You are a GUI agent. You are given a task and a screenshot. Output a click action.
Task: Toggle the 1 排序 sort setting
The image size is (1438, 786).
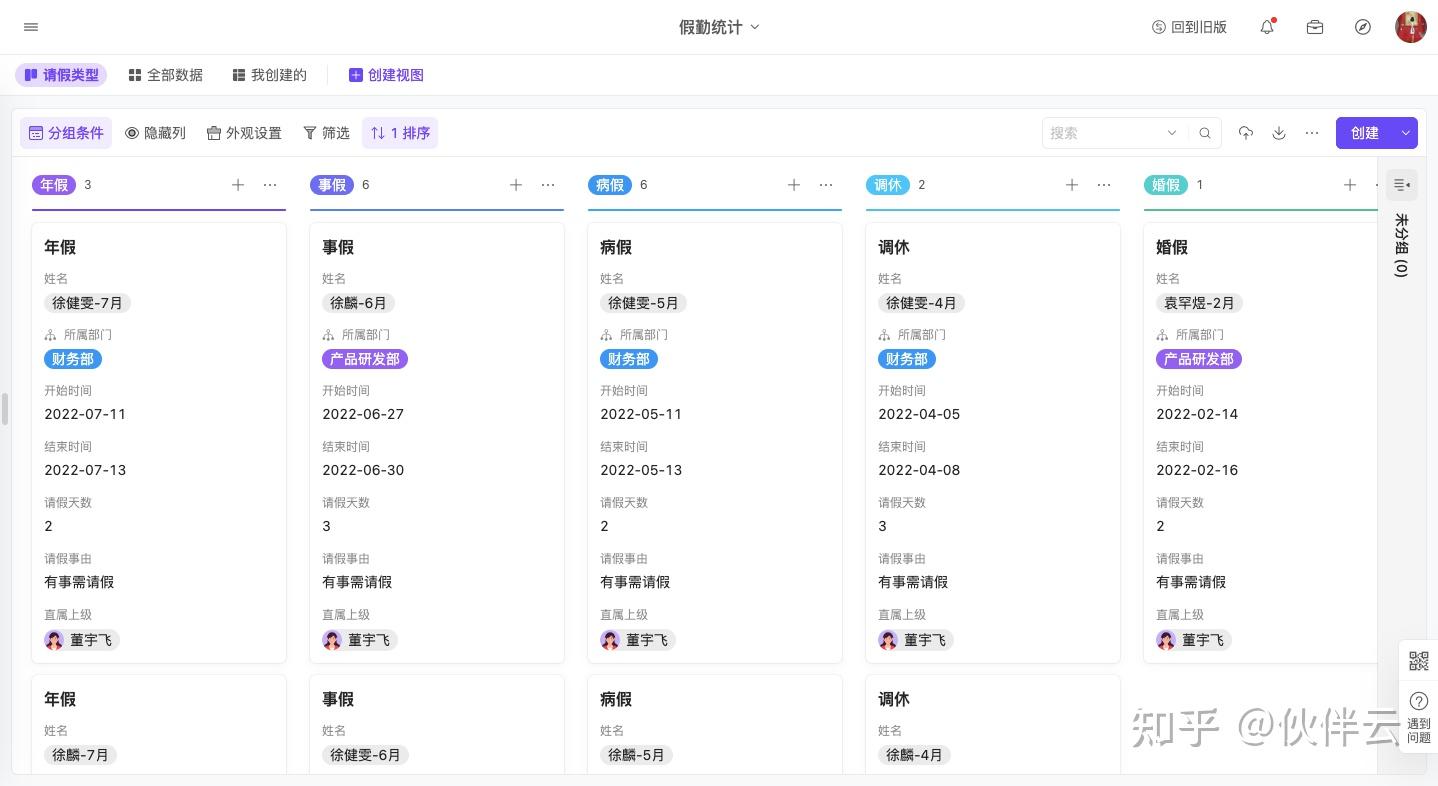click(x=400, y=133)
